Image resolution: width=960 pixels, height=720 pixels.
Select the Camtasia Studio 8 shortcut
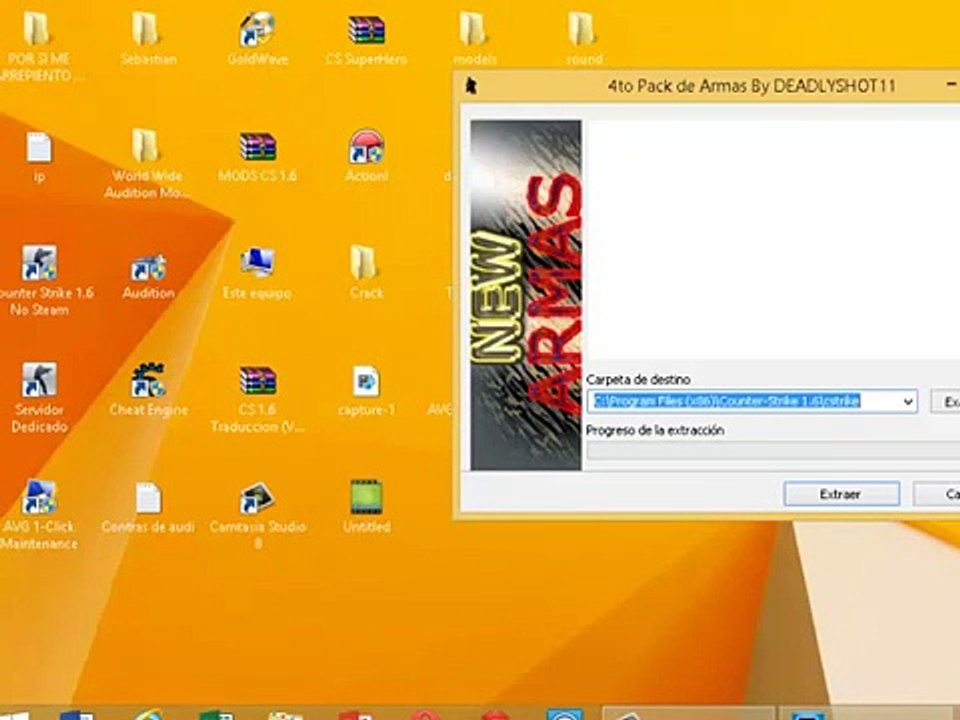pyautogui.click(x=257, y=516)
